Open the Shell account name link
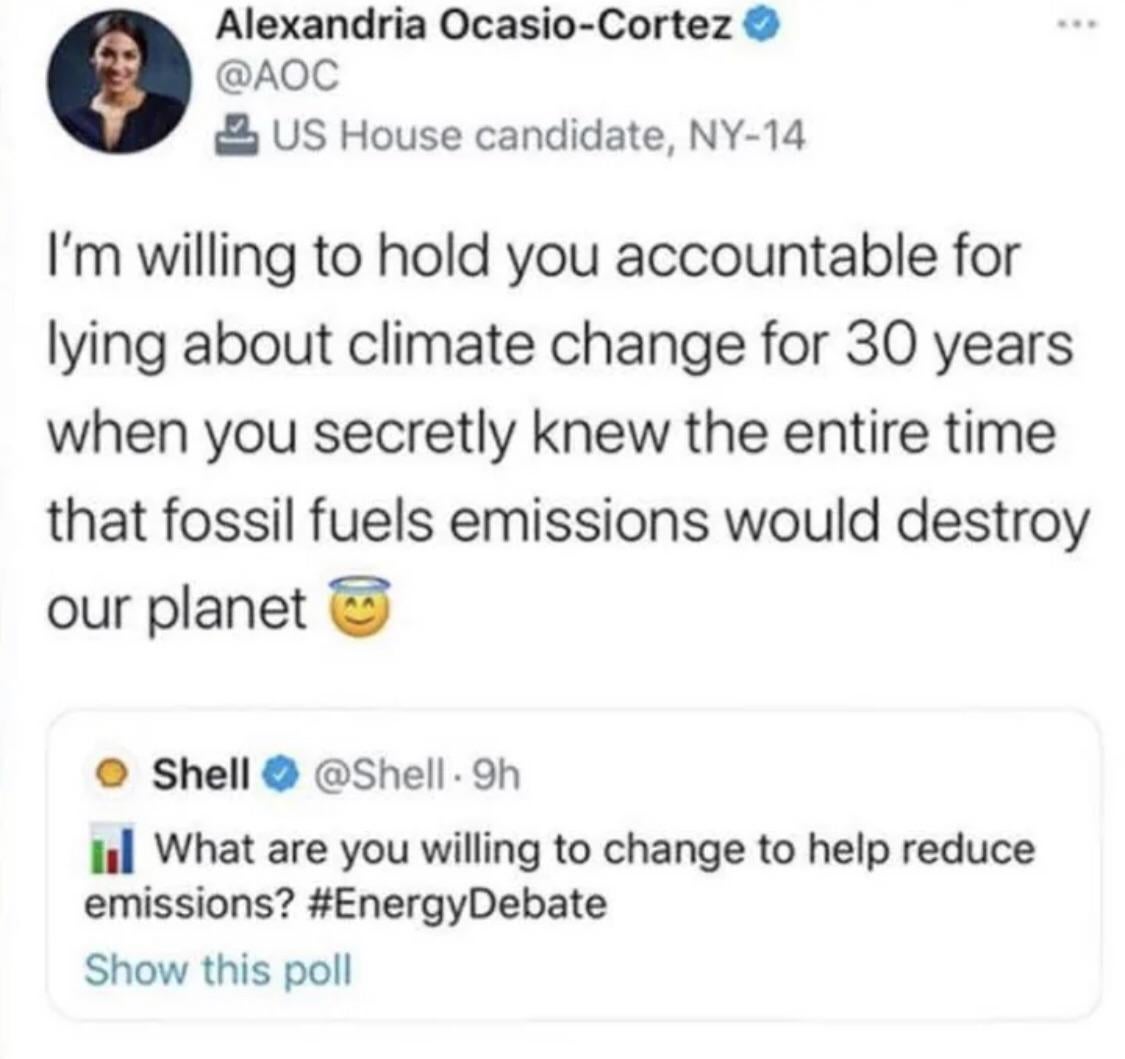 (197, 772)
